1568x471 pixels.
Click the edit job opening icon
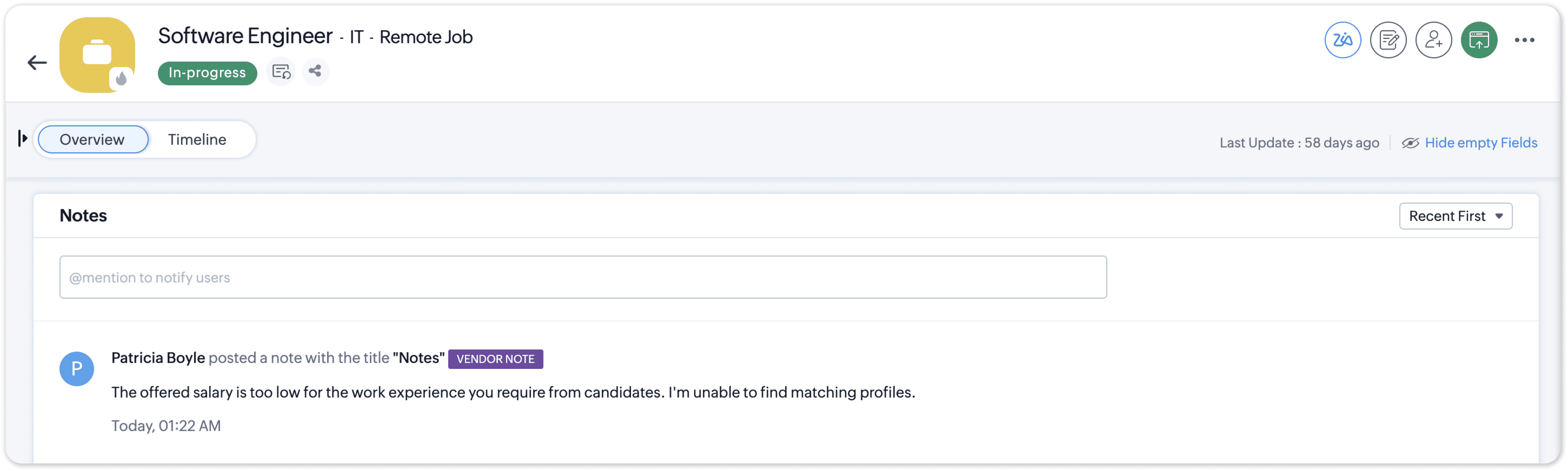coord(1388,40)
